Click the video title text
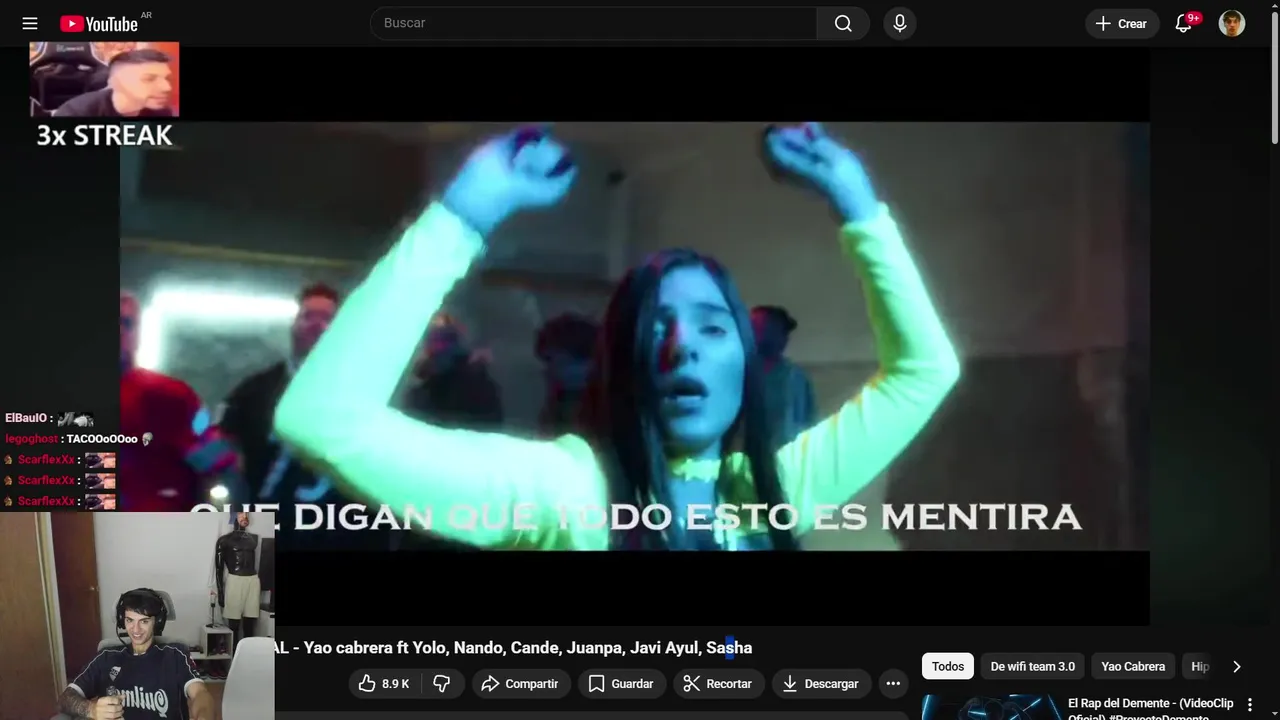 point(513,648)
